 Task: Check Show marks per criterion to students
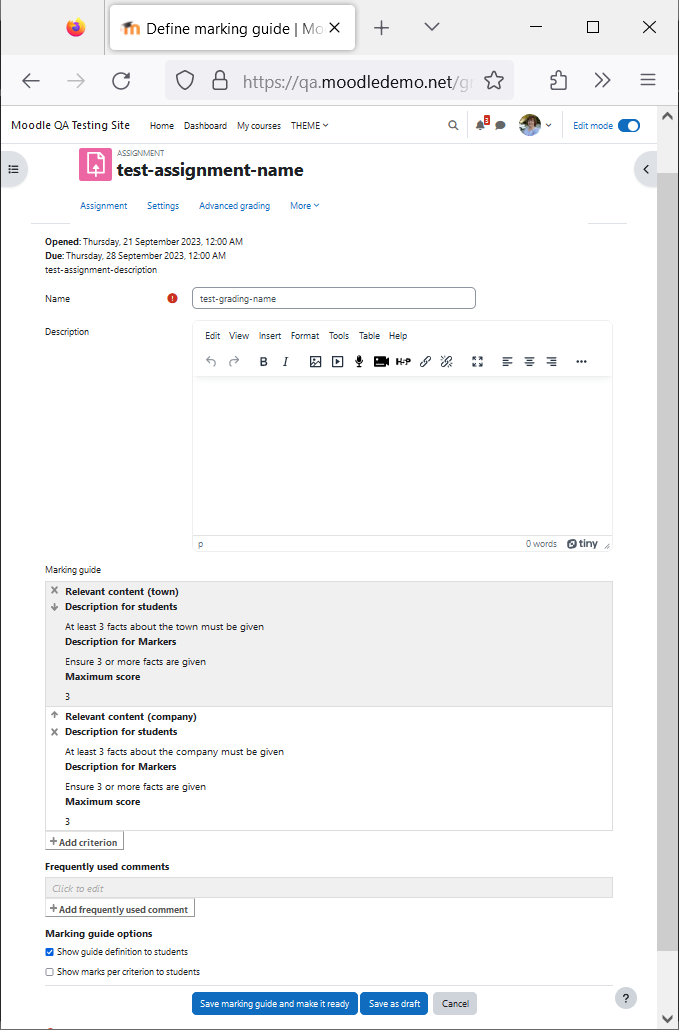(x=49, y=972)
